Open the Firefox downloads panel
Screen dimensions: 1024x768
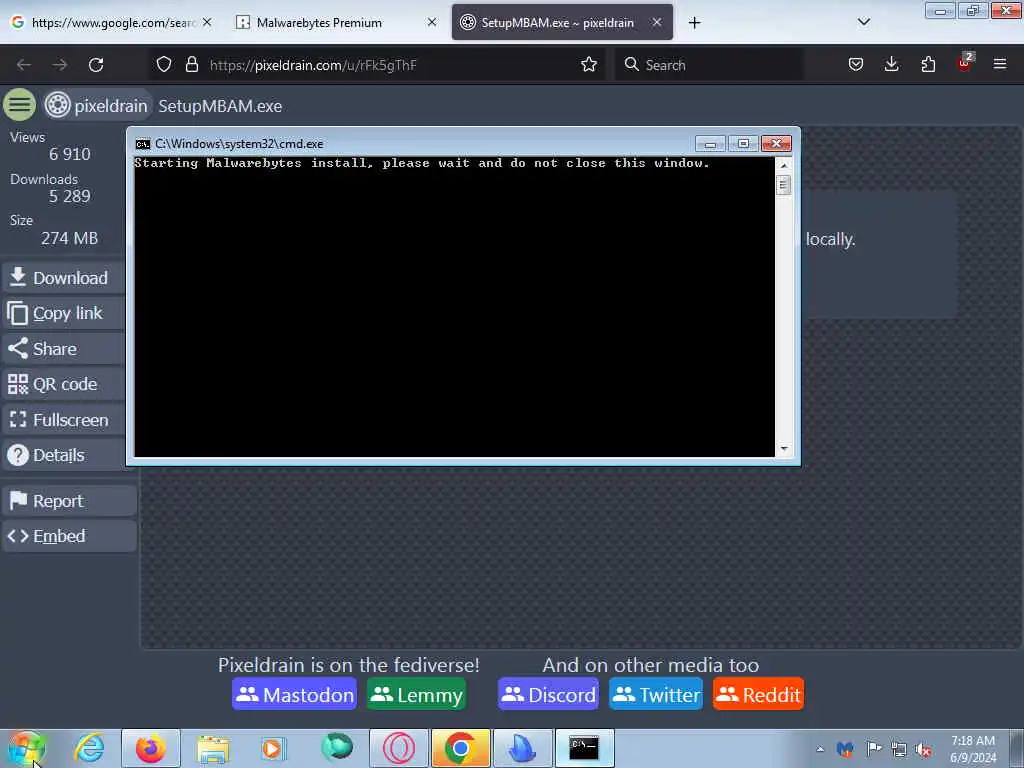point(891,64)
